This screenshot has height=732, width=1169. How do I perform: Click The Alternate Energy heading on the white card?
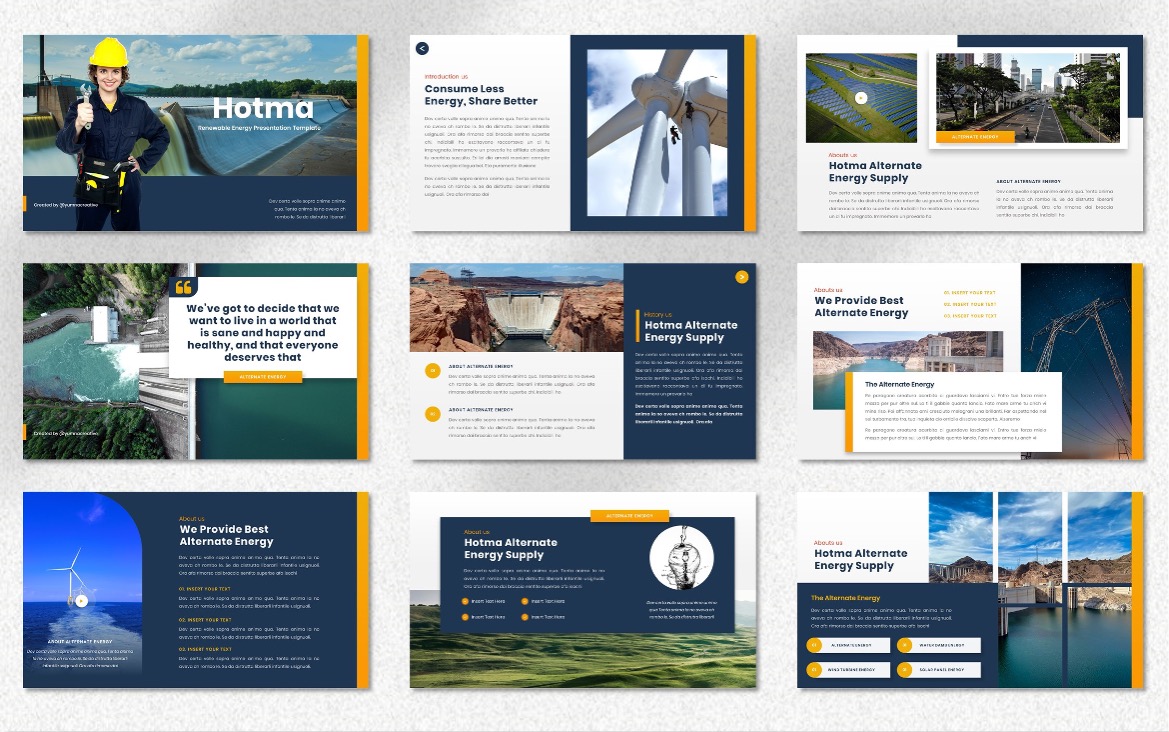click(899, 384)
